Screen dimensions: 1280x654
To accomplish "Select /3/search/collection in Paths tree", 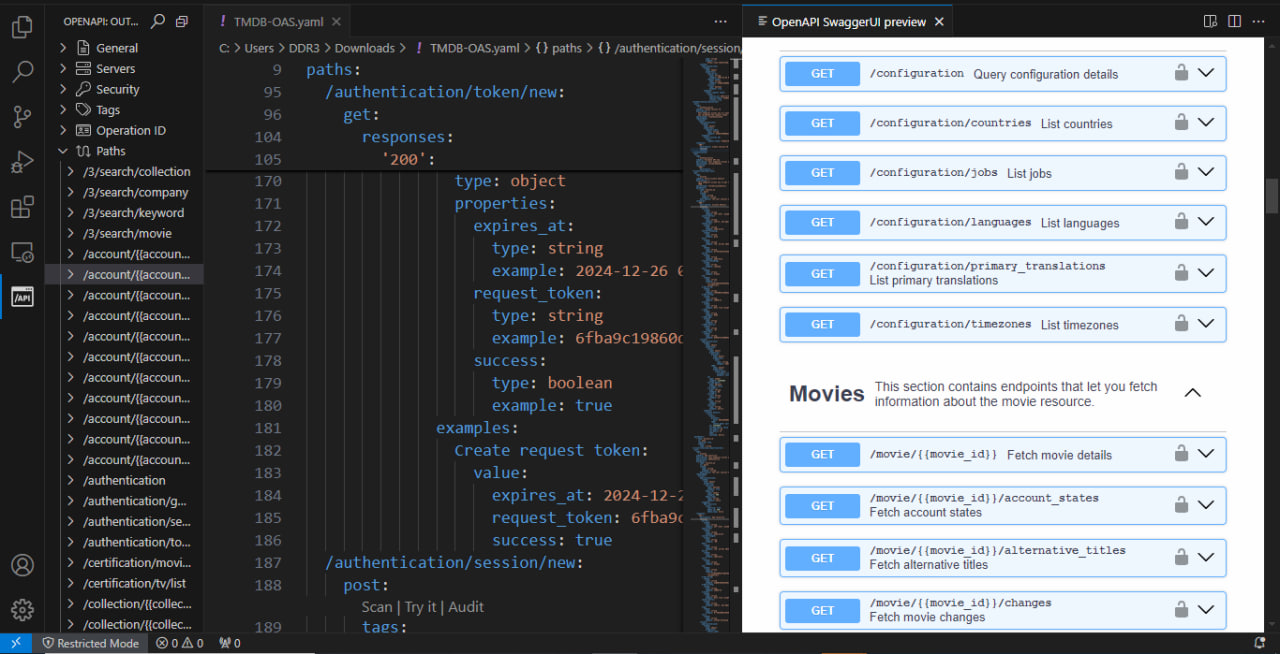I will [136, 171].
